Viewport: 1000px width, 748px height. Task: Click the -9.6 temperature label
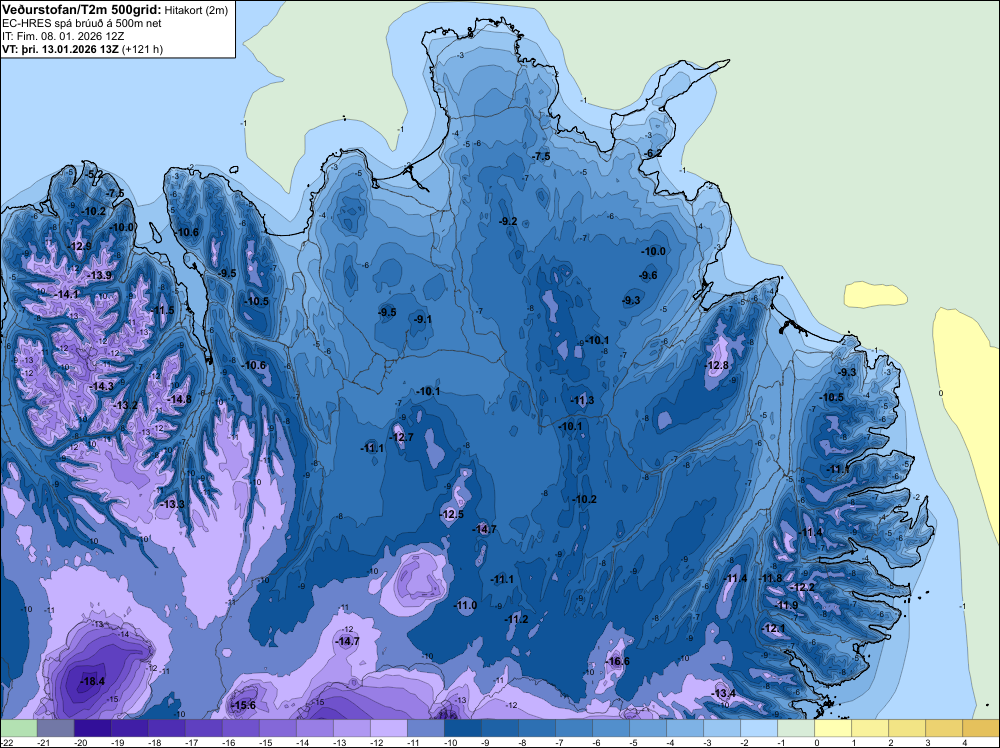(x=648, y=275)
